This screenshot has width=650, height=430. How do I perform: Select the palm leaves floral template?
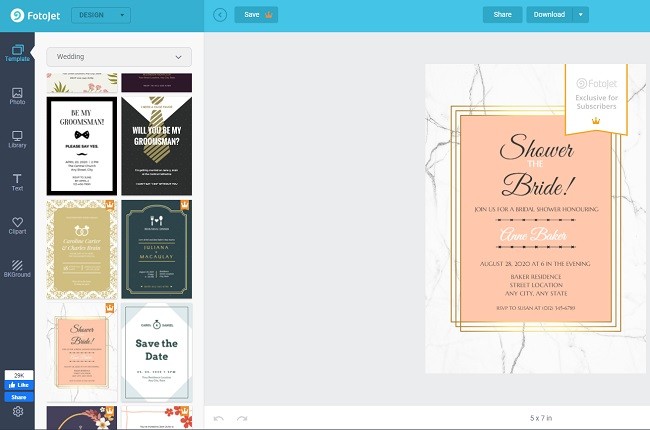(x=82, y=83)
